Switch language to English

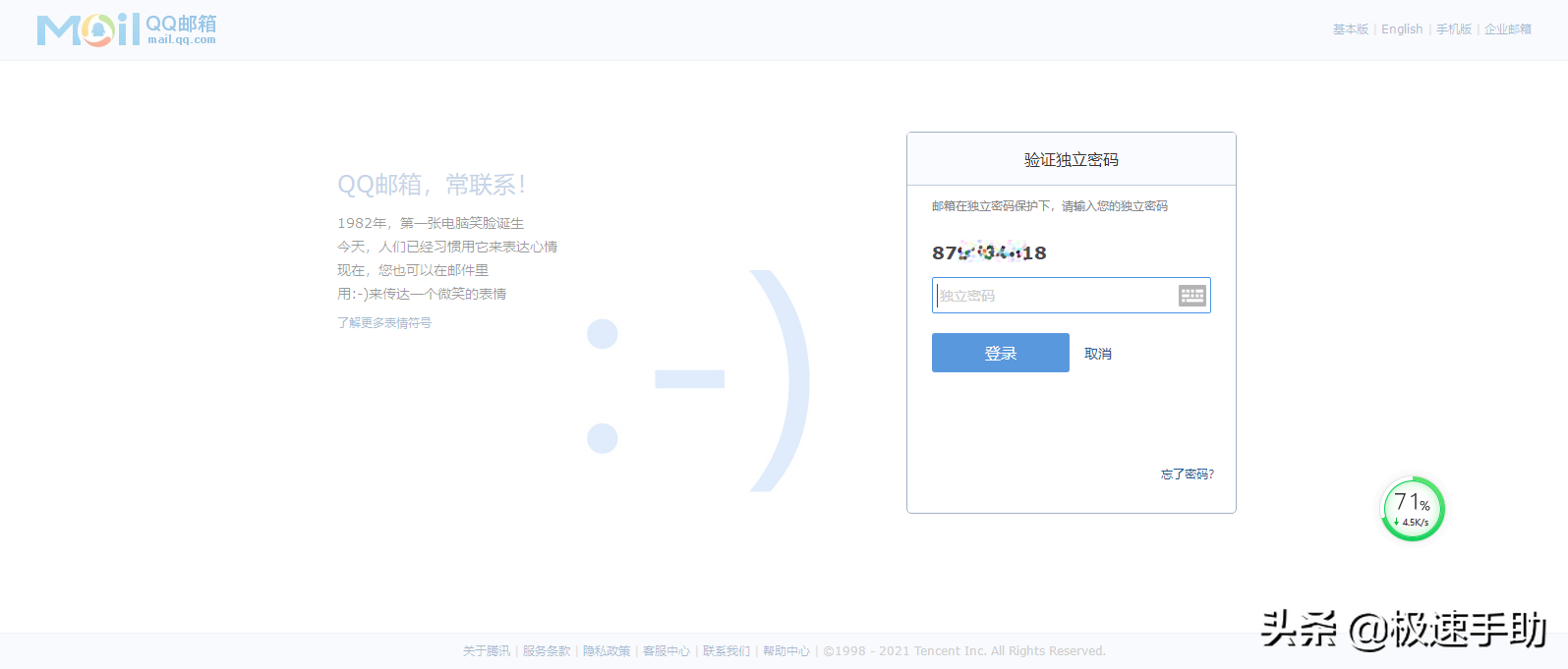pos(1402,29)
